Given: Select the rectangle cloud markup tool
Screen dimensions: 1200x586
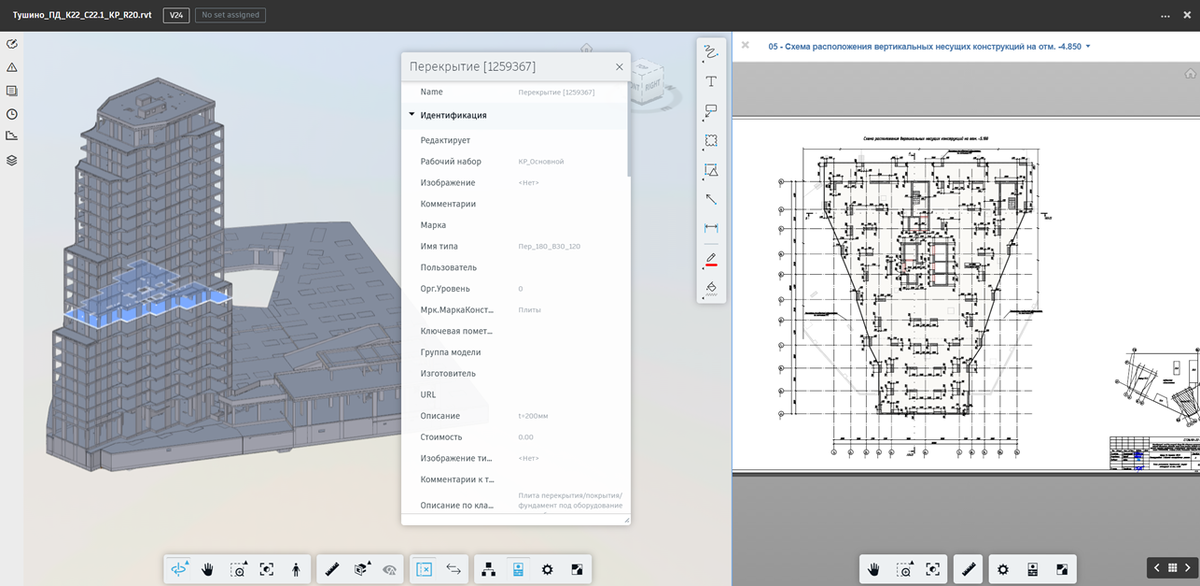Looking at the screenshot, I should [711, 141].
